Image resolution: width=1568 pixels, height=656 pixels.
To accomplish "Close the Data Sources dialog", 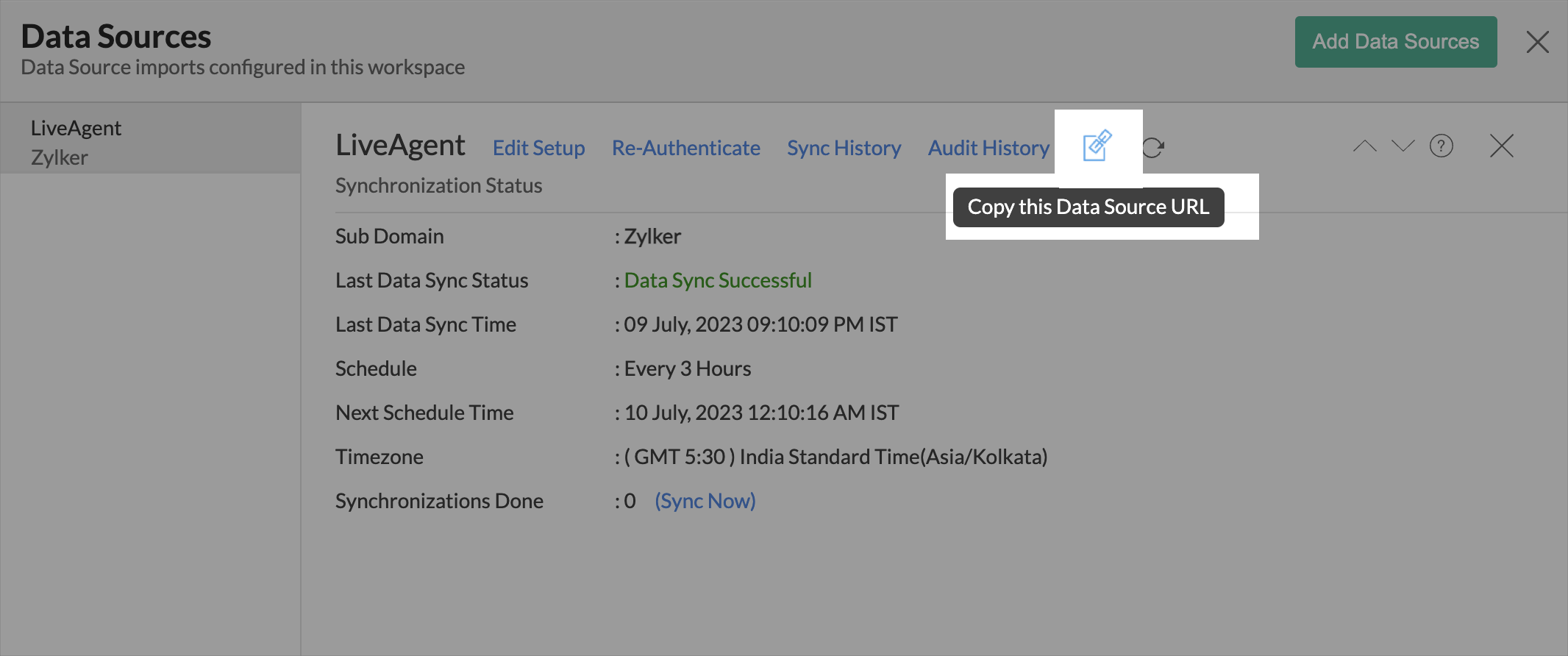I will point(1537,42).
